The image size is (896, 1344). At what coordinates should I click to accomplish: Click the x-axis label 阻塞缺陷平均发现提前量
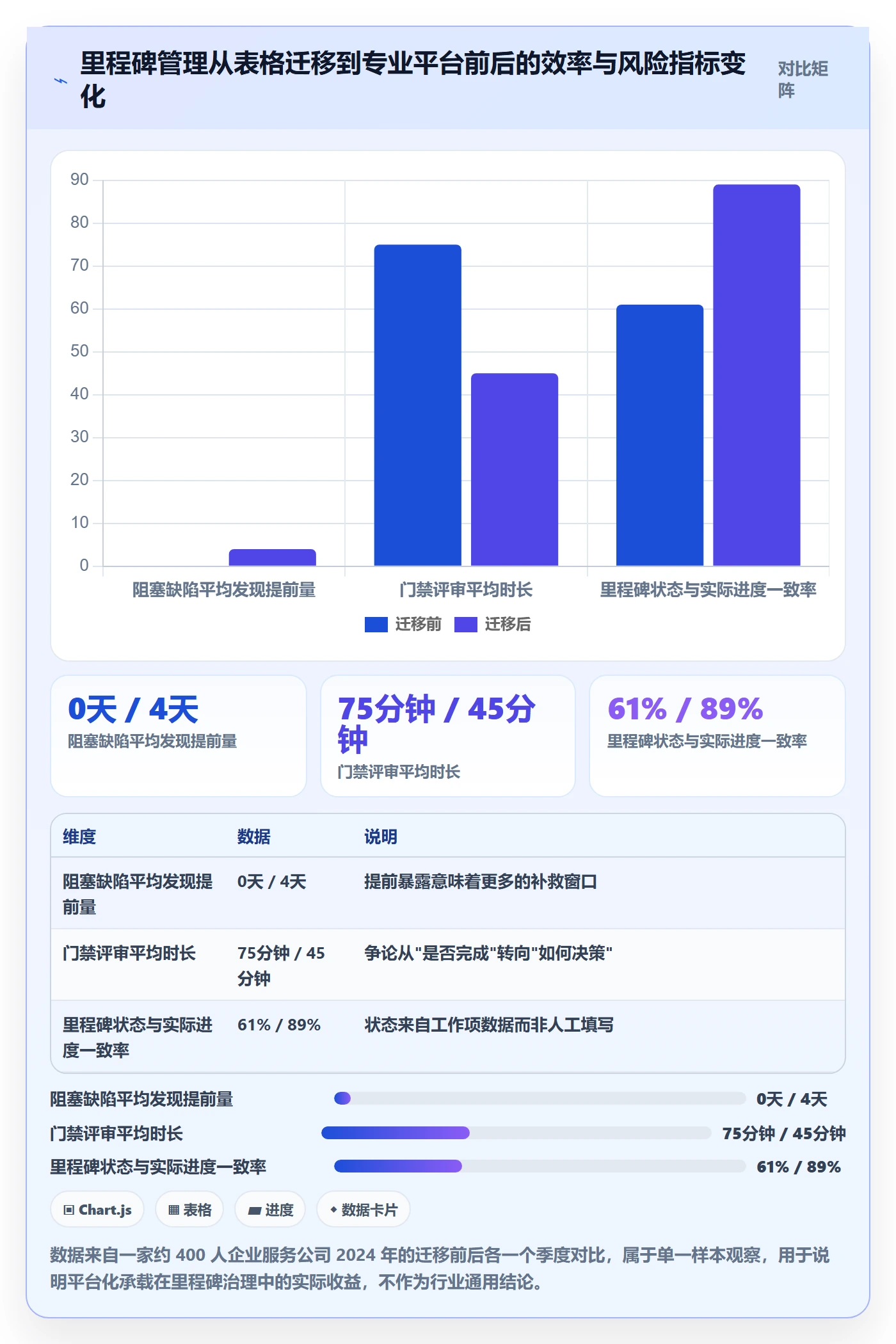click(x=224, y=590)
